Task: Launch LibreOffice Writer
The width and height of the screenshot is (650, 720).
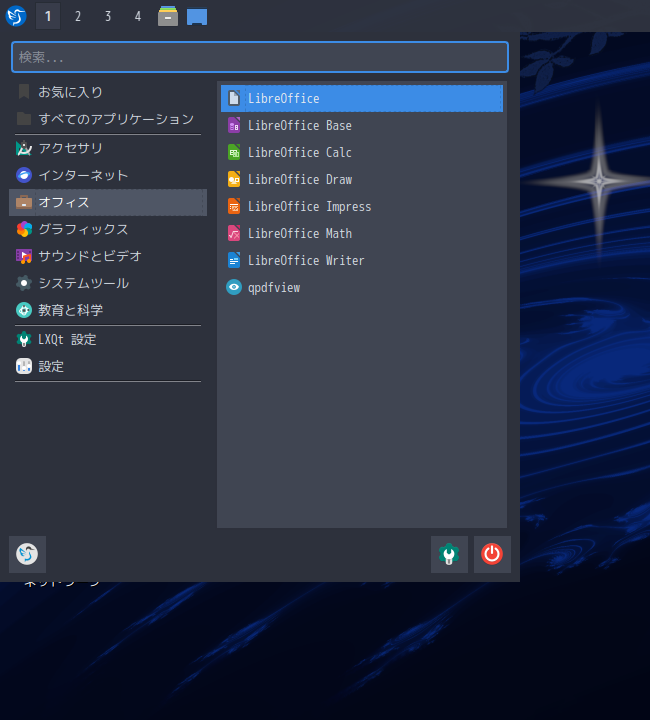Action: [362, 261]
